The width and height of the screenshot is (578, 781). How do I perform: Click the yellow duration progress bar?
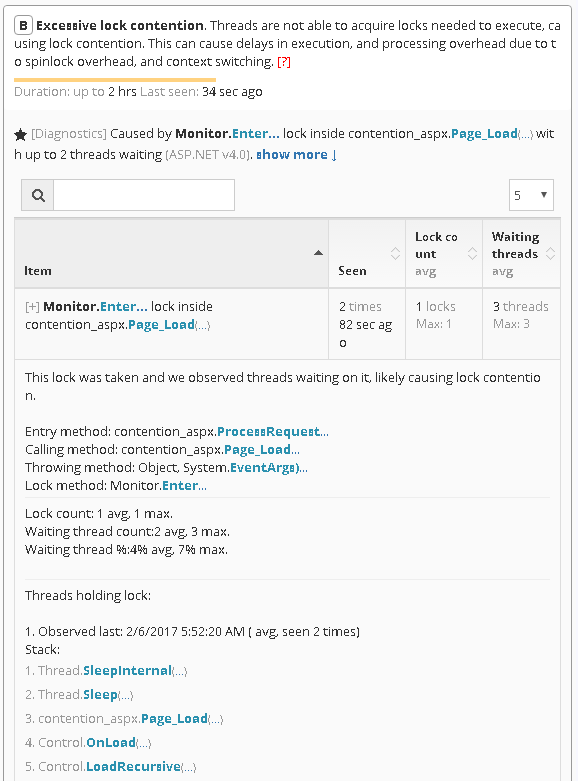pos(115,80)
